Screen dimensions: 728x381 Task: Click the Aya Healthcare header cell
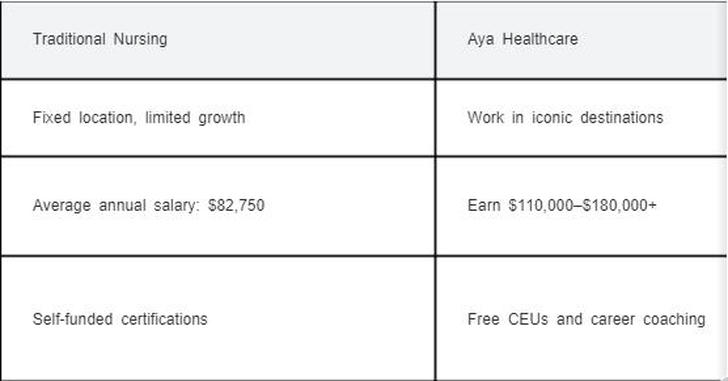[x=581, y=40]
